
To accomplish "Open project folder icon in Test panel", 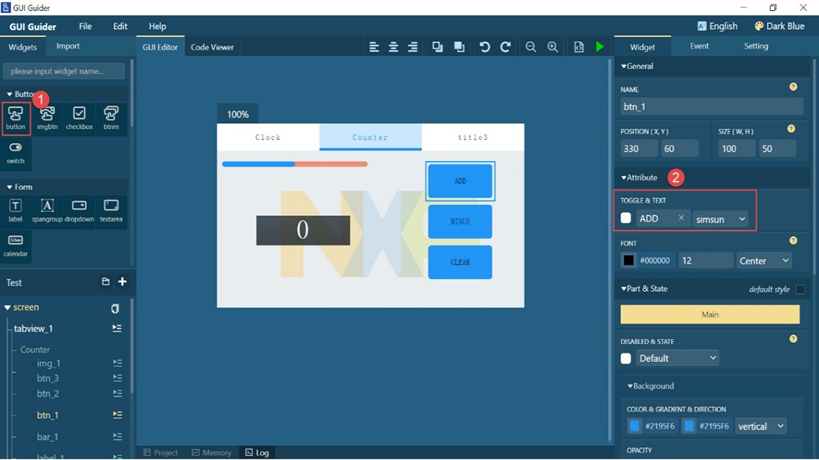I will [106, 281].
